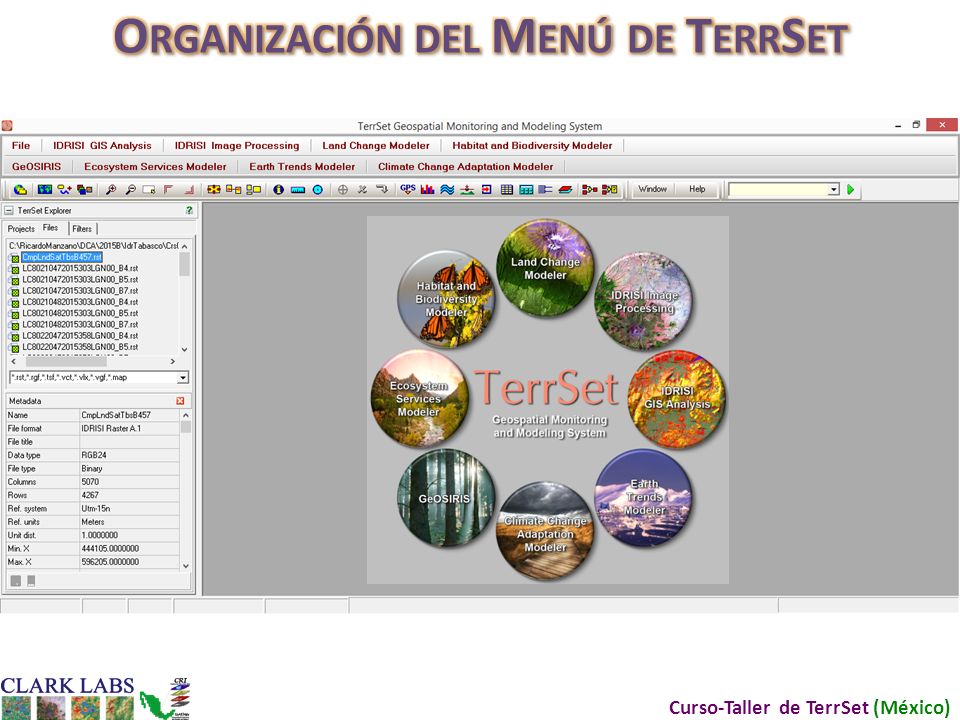The height and width of the screenshot is (720, 960).
Task: Switch to the Filters tab
Action: [82, 228]
